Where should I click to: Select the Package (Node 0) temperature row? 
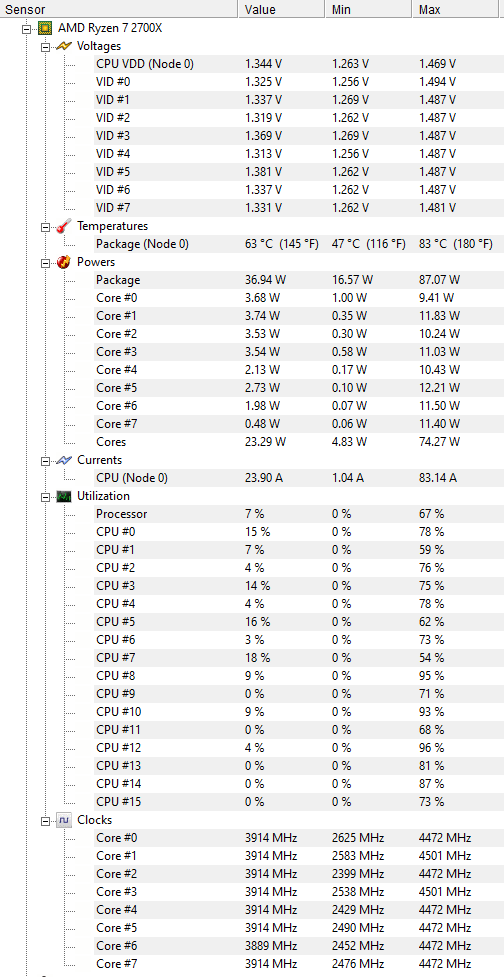point(284,244)
